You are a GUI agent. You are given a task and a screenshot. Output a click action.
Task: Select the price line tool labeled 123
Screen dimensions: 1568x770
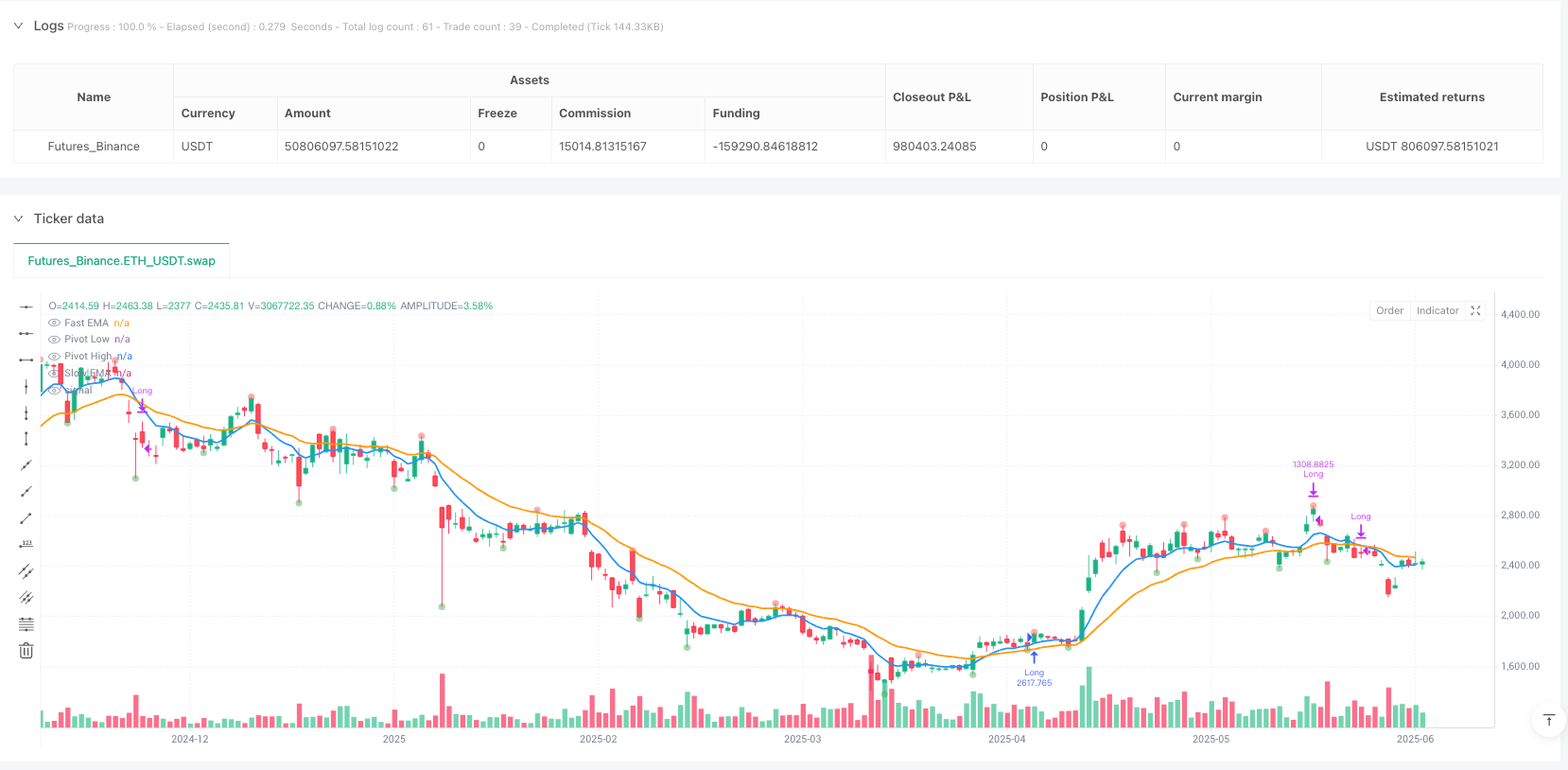click(x=26, y=545)
